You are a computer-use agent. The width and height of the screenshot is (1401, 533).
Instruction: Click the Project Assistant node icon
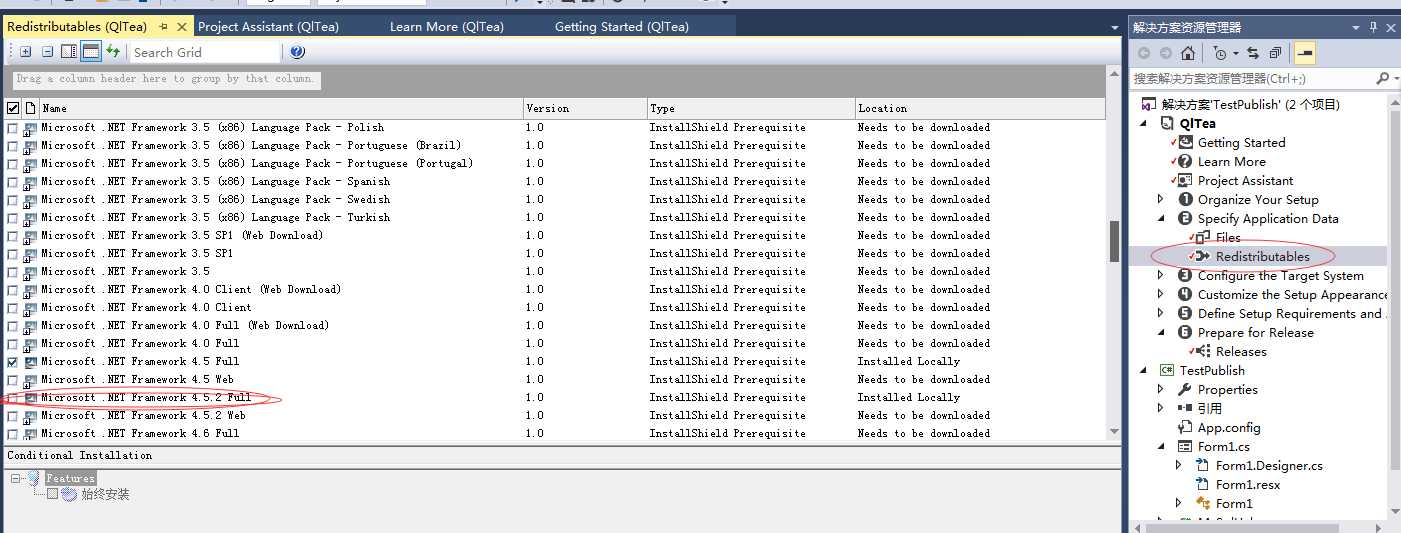tap(1186, 180)
